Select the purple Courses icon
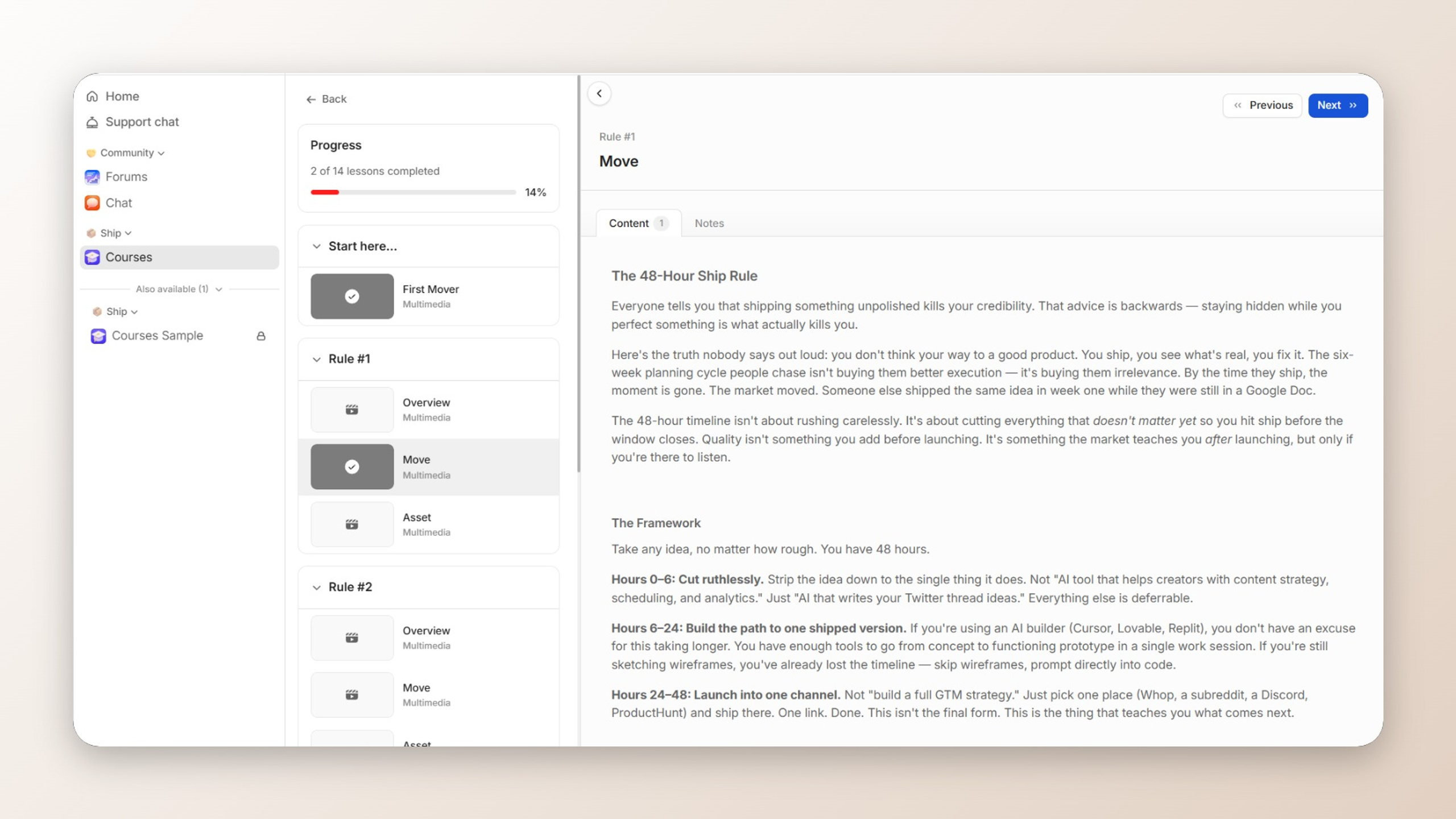Image resolution: width=1456 pixels, height=819 pixels. 92,258
